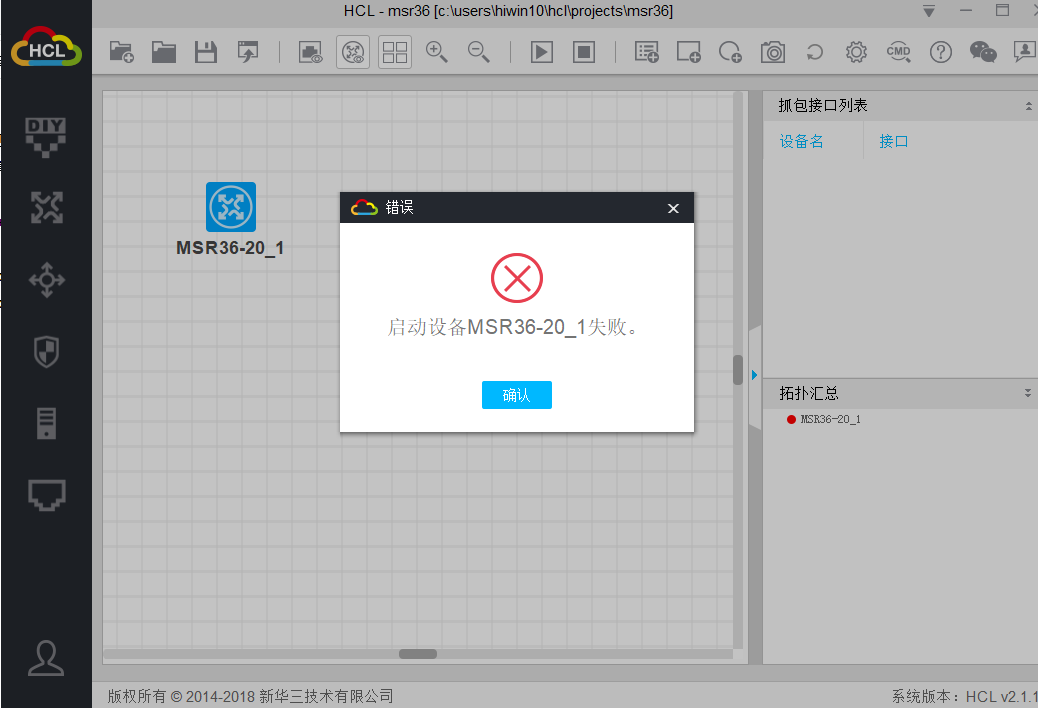Add a text note list icon
1038x708 pixels.
click(x=647, y=52)
